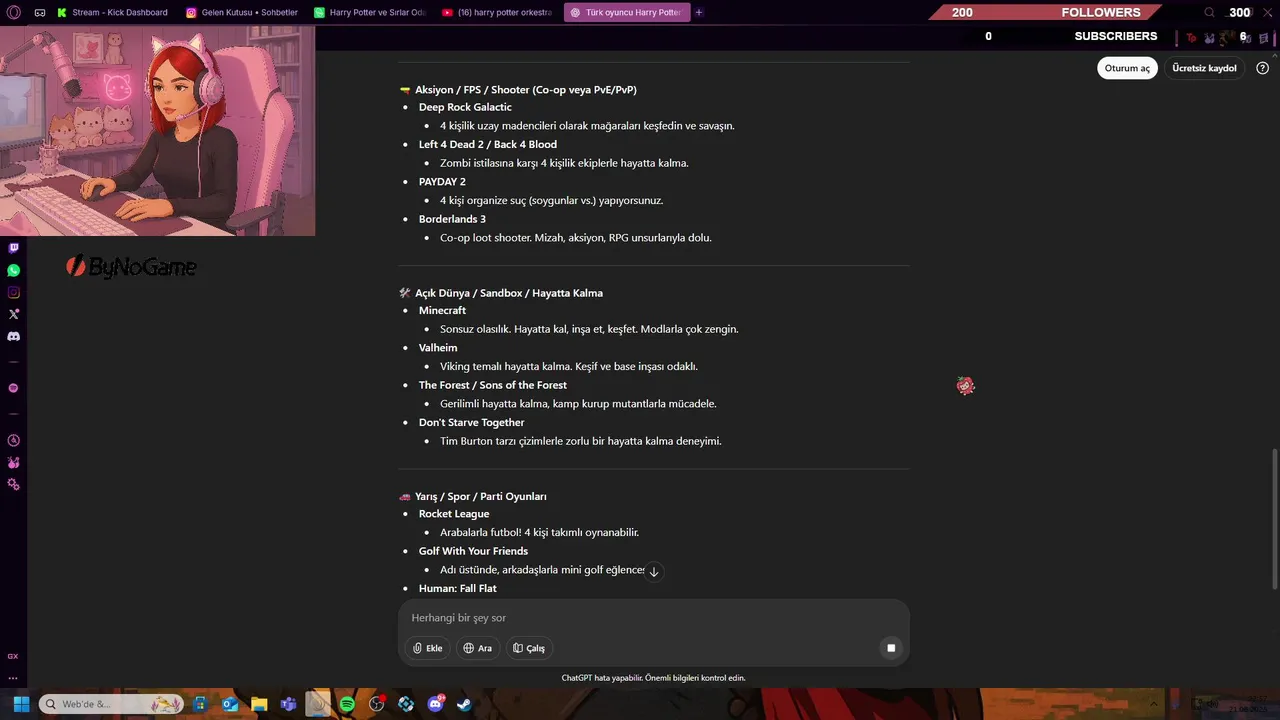The width and height of the screenshot is (1280, 720).
Task: Click the Golf With Your Friends item
Action: (x=473, y=551)
